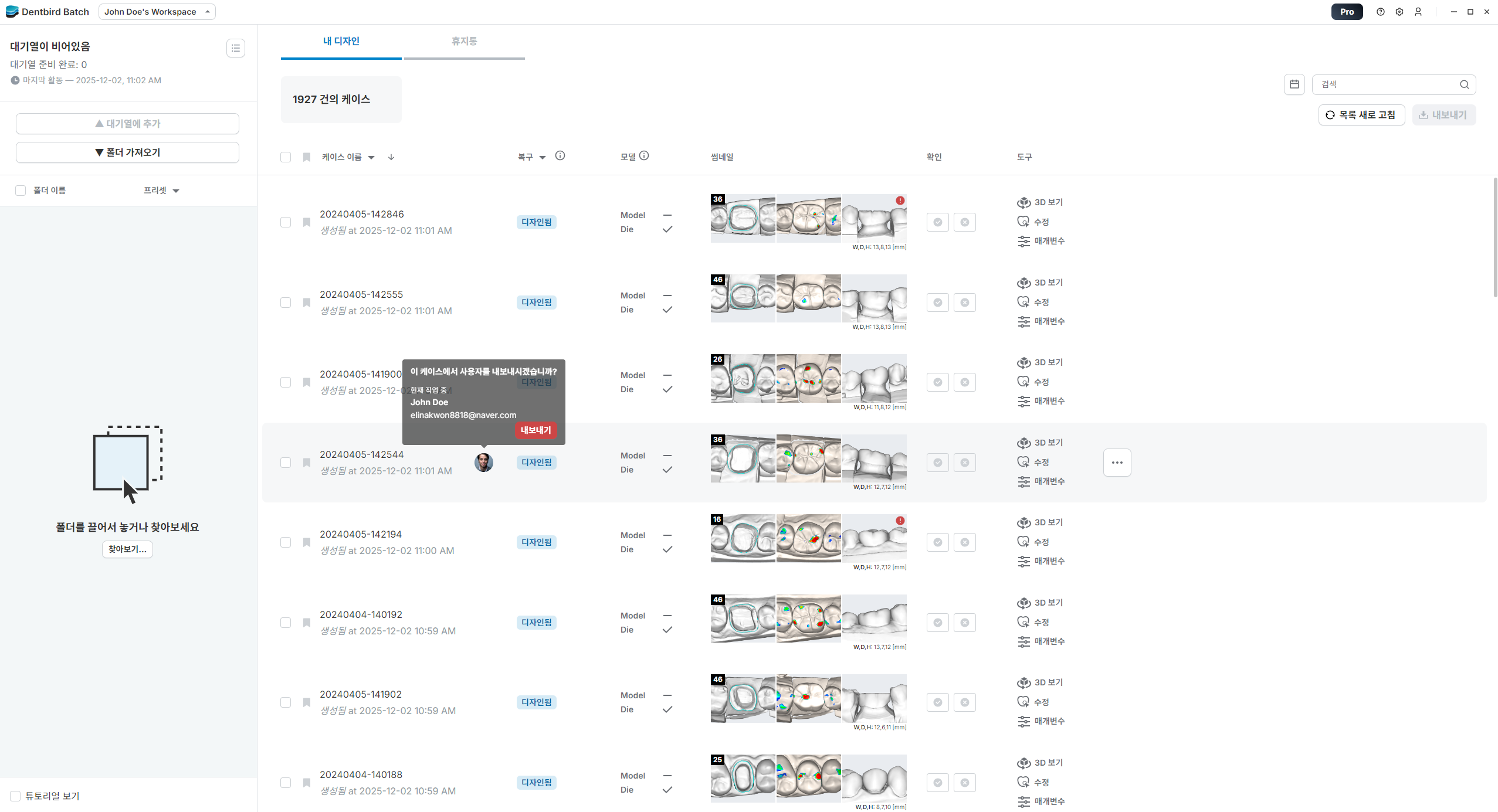1498x812 pixels.
Task: Click the calendar date filter icon
Action: point(1294,84)
